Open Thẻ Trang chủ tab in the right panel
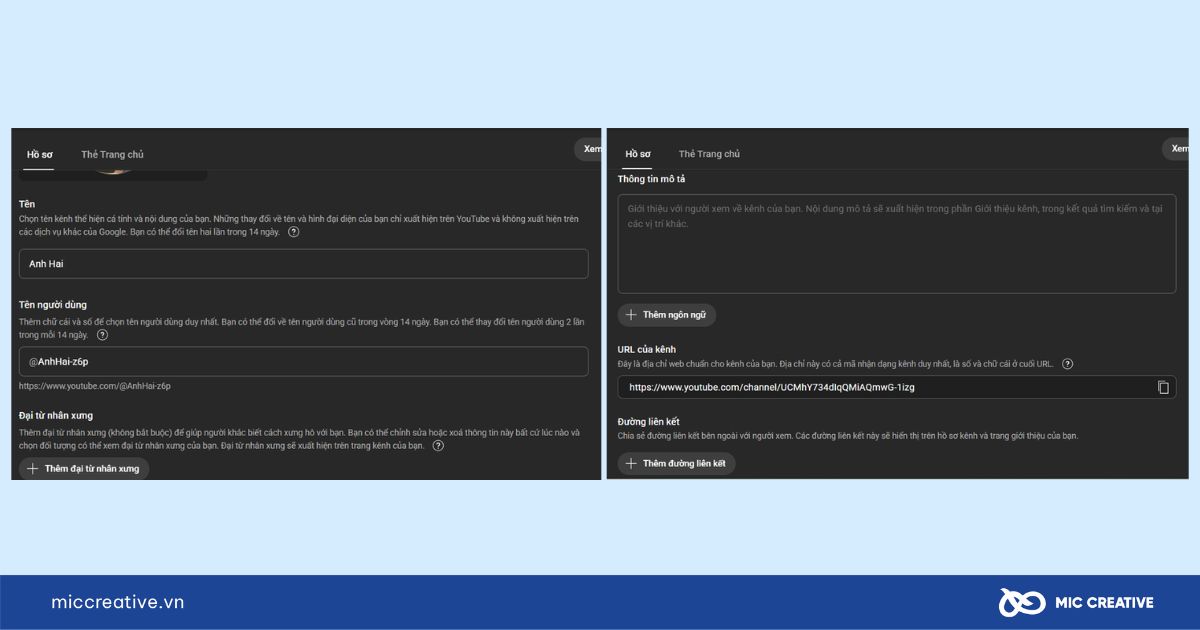 [709, 154]
